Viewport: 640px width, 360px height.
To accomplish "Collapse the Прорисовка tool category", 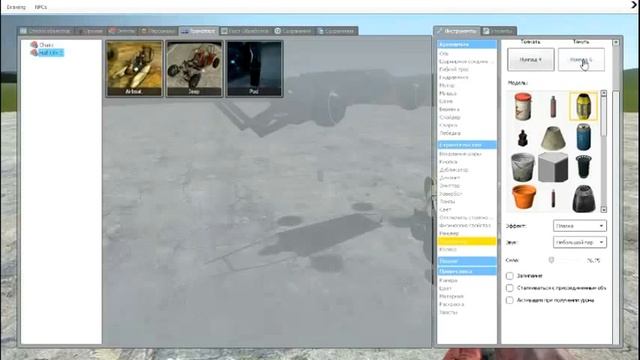I will [x=467, y=271].
